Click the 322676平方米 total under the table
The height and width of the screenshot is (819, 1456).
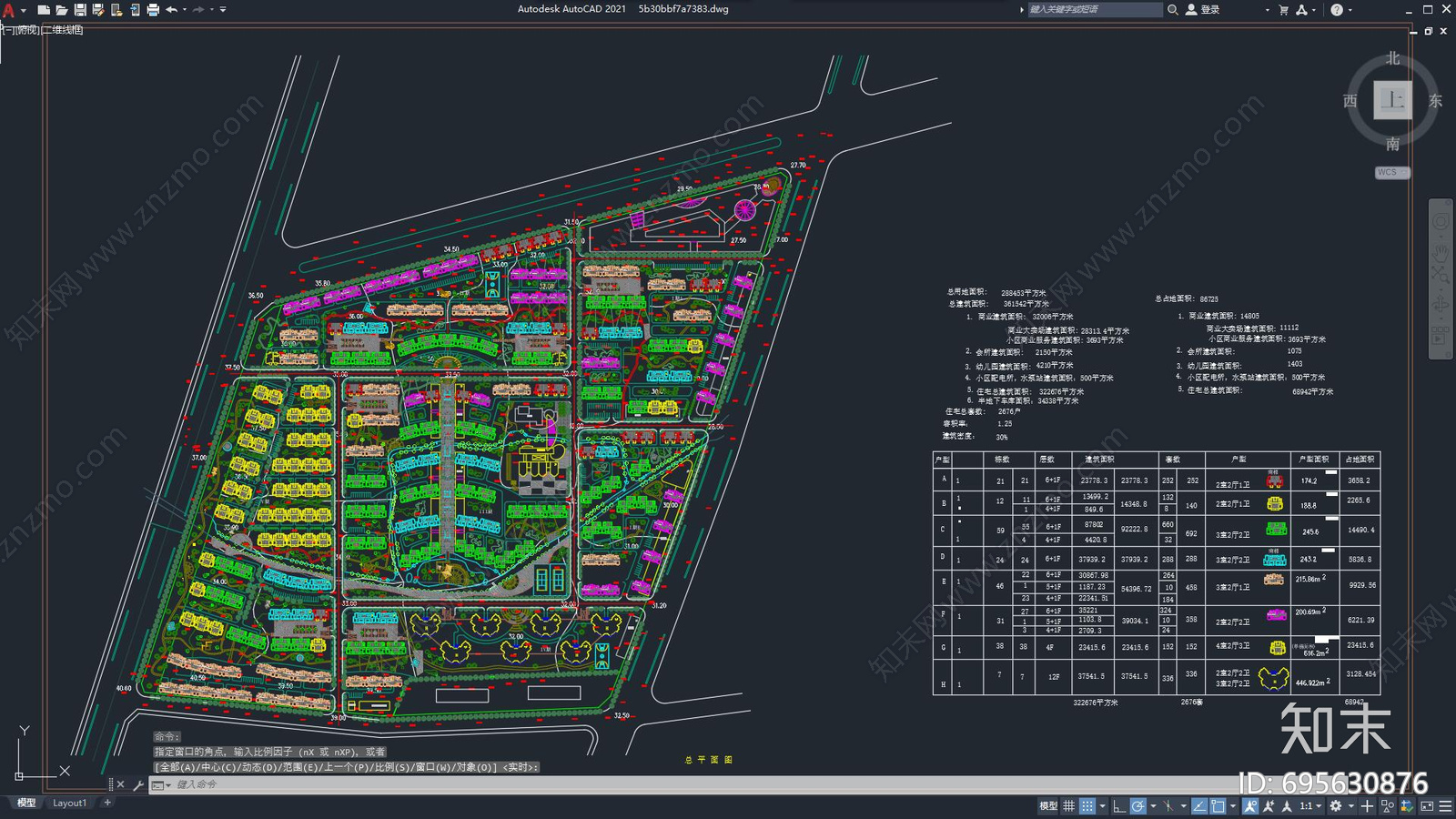tap(1096, 703)
